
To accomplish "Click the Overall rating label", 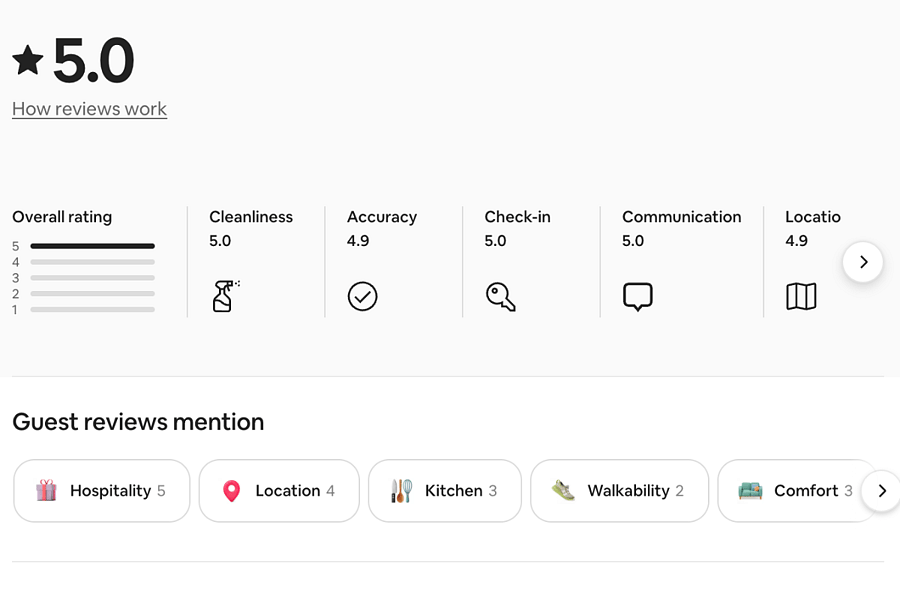I will [x=62, y=217].
